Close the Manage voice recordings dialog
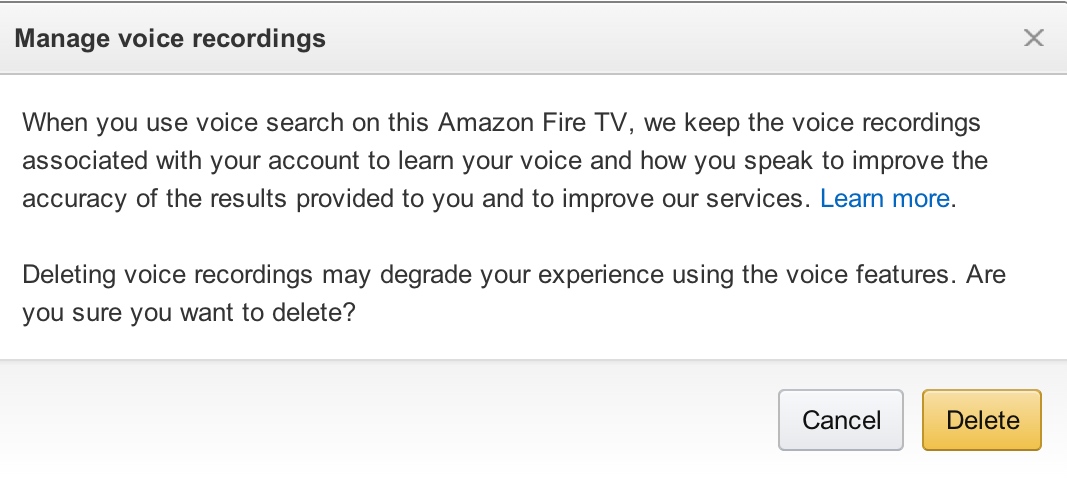Viewport: 1067px width, 479px height. 1034,39
